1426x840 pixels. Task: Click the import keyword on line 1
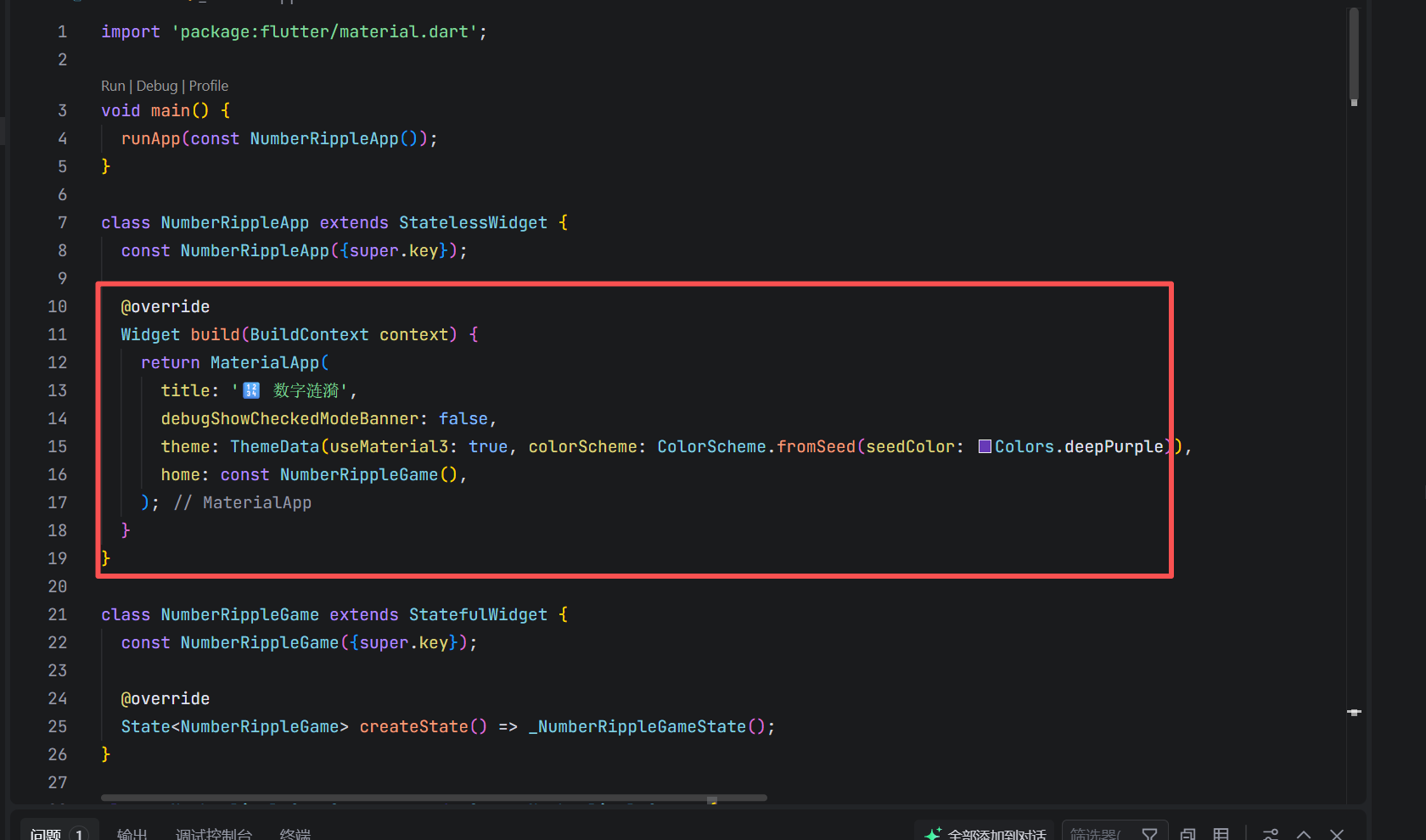click(x=131, y=31)
